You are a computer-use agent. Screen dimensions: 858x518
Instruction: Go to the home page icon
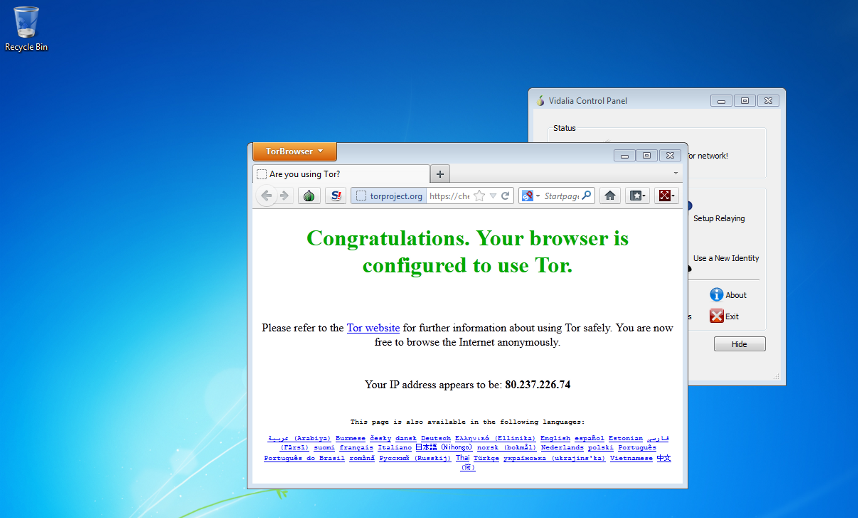(x=610, y=195)
